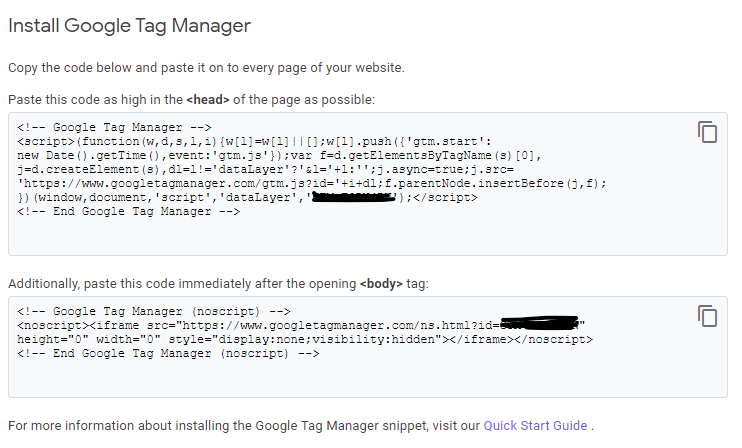
Task: Click the redacted ID in the noscript snippet
Action: coord(540,325)
